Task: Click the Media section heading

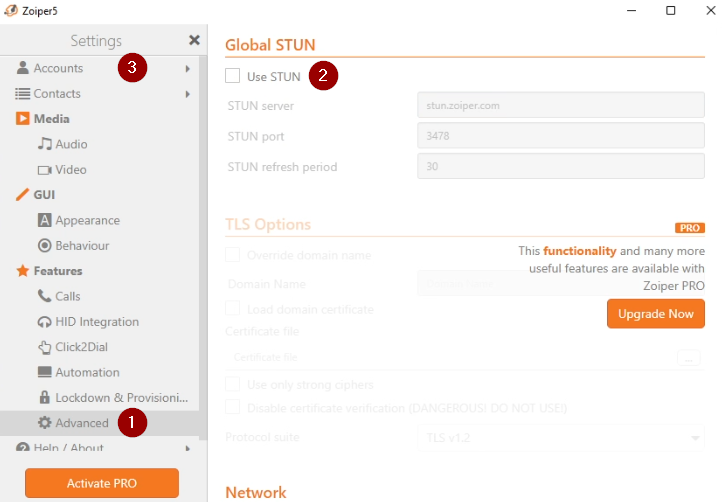Action: (52, 119)
